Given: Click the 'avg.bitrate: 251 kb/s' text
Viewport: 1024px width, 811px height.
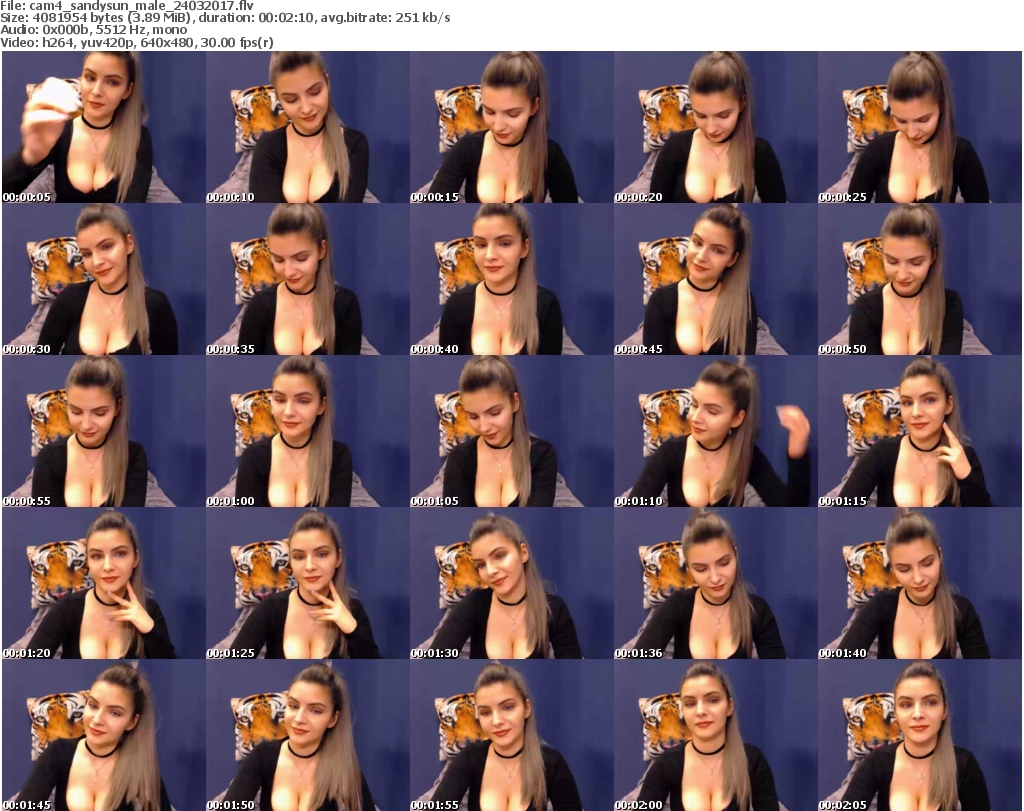Looking at the screenshot, I should coord(385,18).
